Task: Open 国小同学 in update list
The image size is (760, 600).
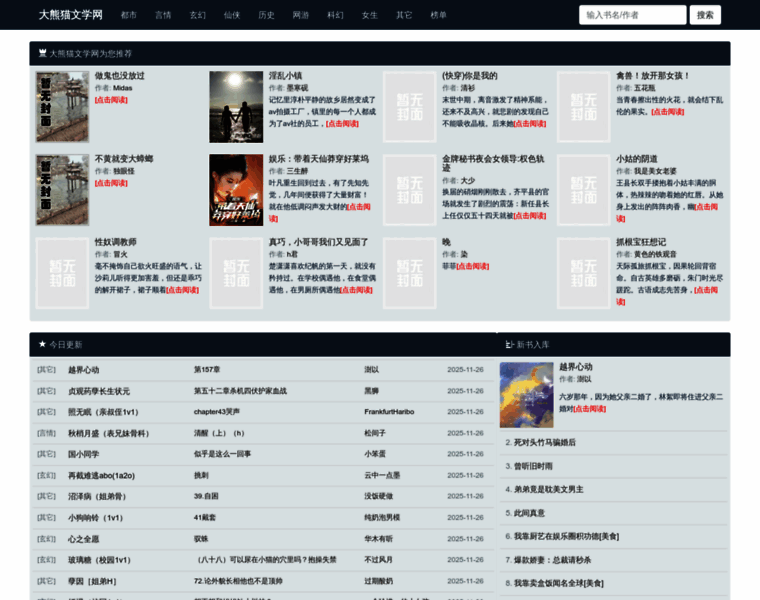Action: (x=83, y=454)
